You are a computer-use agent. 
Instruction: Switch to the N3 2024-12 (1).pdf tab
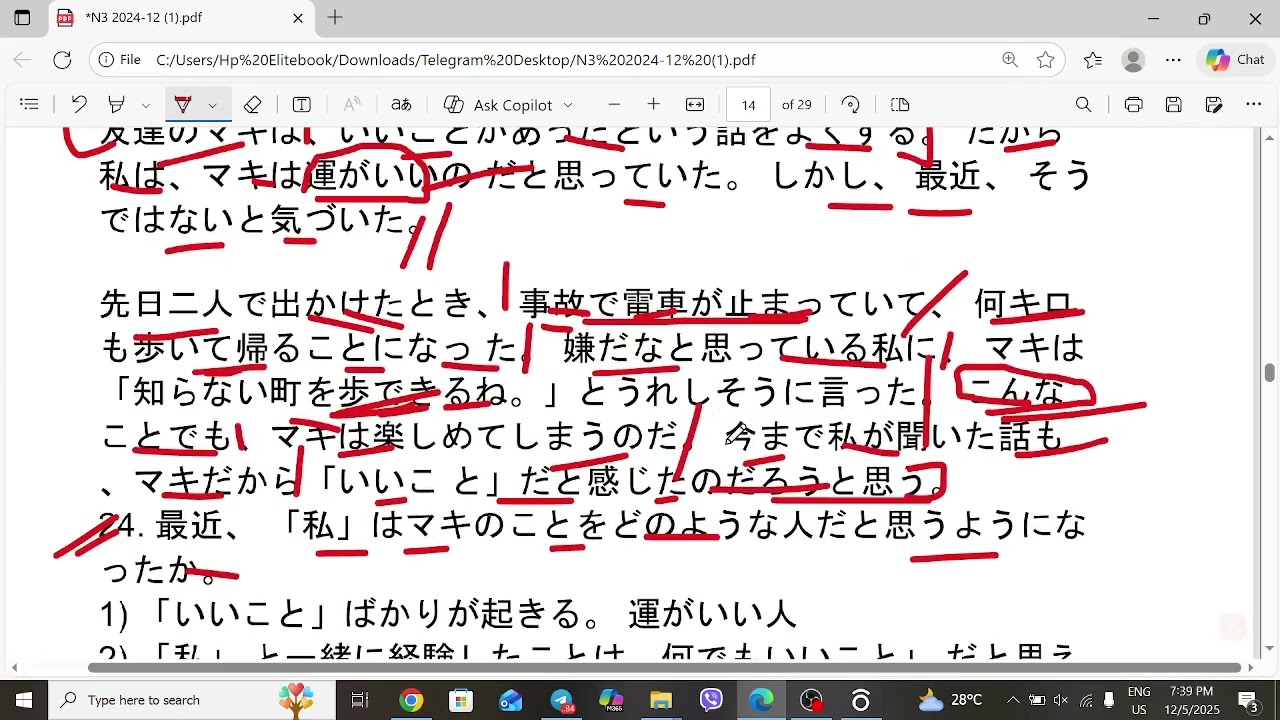tap(181, 18)
